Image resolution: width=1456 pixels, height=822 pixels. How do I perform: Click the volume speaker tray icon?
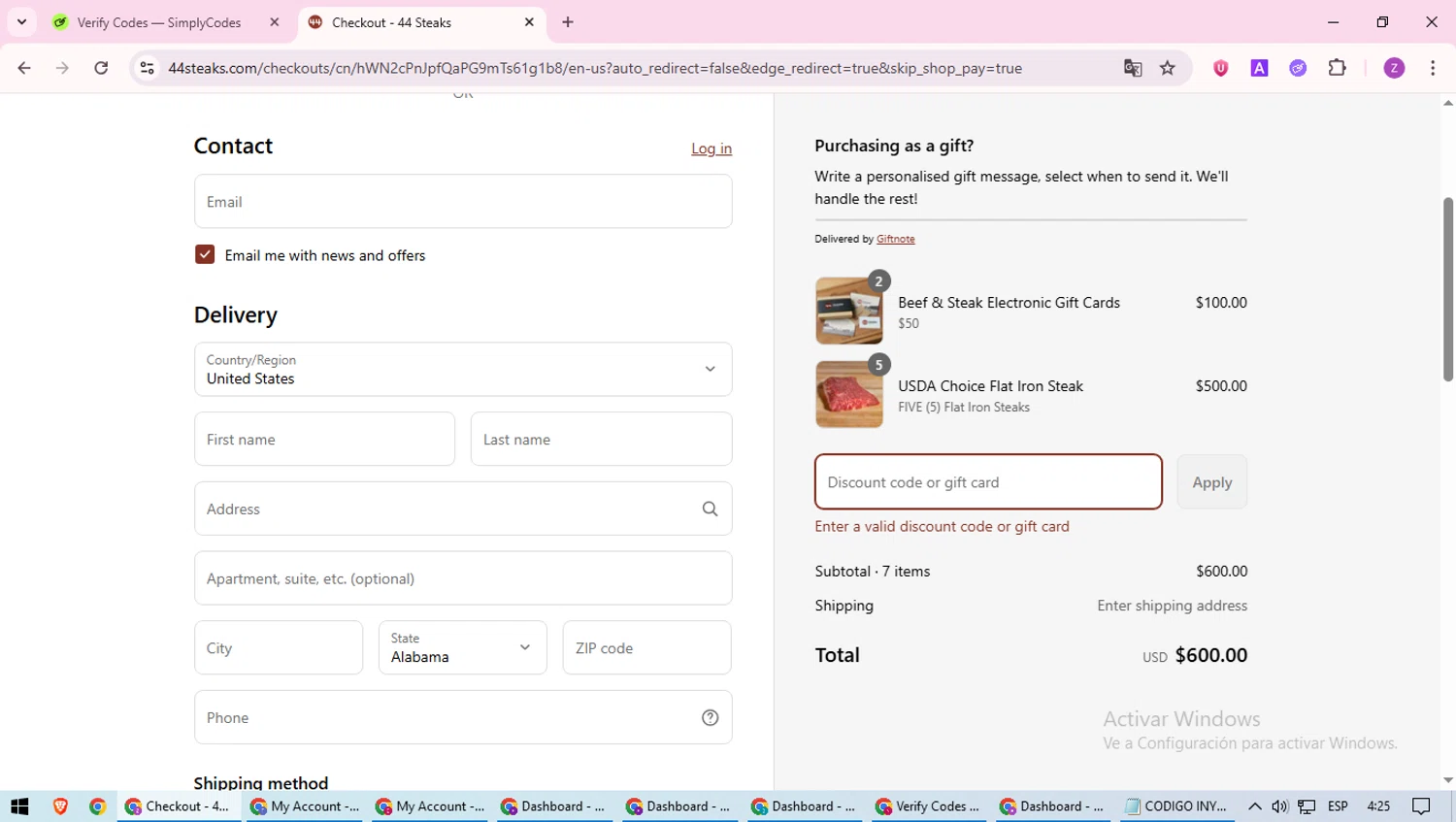(x=1280, y=806)
